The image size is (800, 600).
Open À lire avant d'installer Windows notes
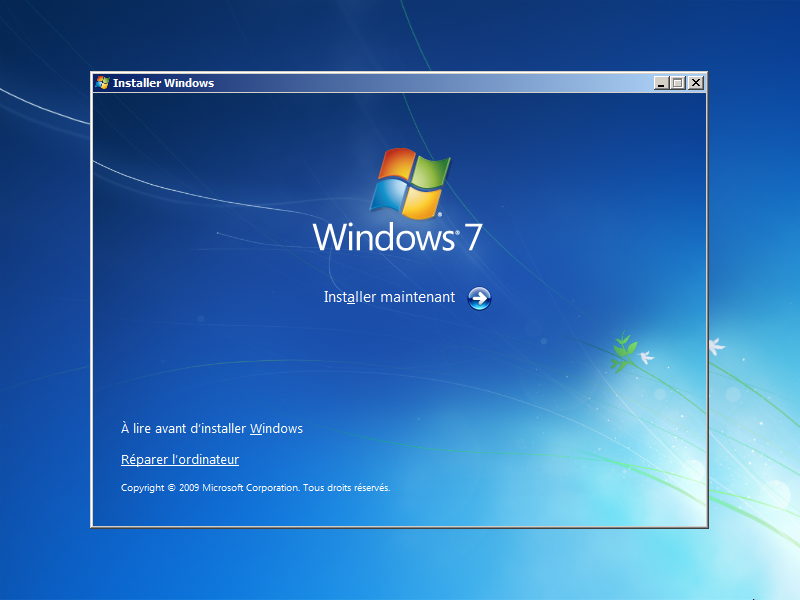(x=211, y=428)
